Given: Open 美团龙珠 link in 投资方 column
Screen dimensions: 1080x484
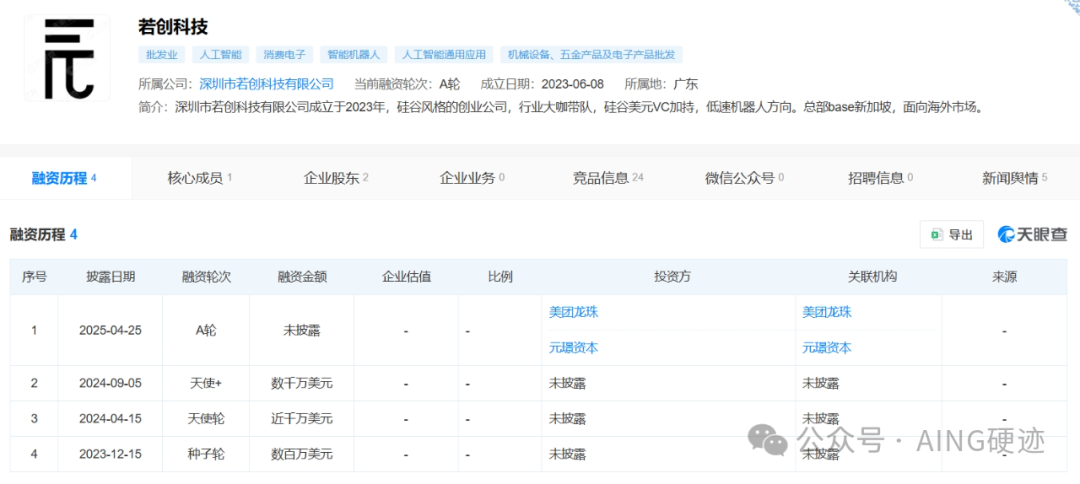Looking at the screenshot, I should [x=574, y=312].
